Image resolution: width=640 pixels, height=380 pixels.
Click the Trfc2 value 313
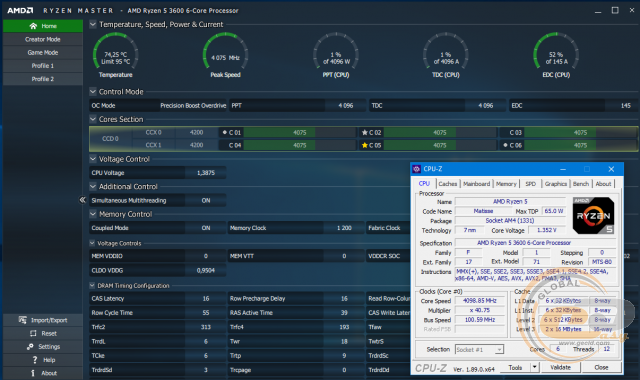[x=206, y=327]
